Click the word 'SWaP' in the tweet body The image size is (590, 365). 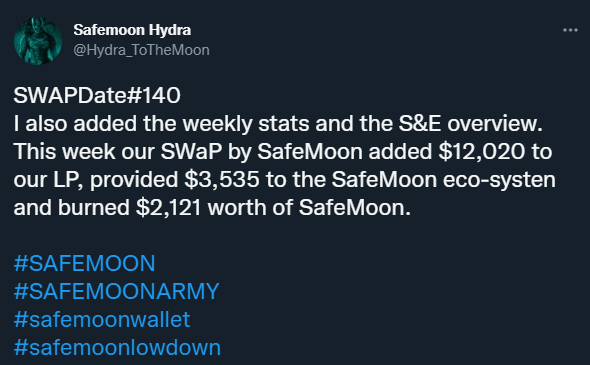[191, 152]
